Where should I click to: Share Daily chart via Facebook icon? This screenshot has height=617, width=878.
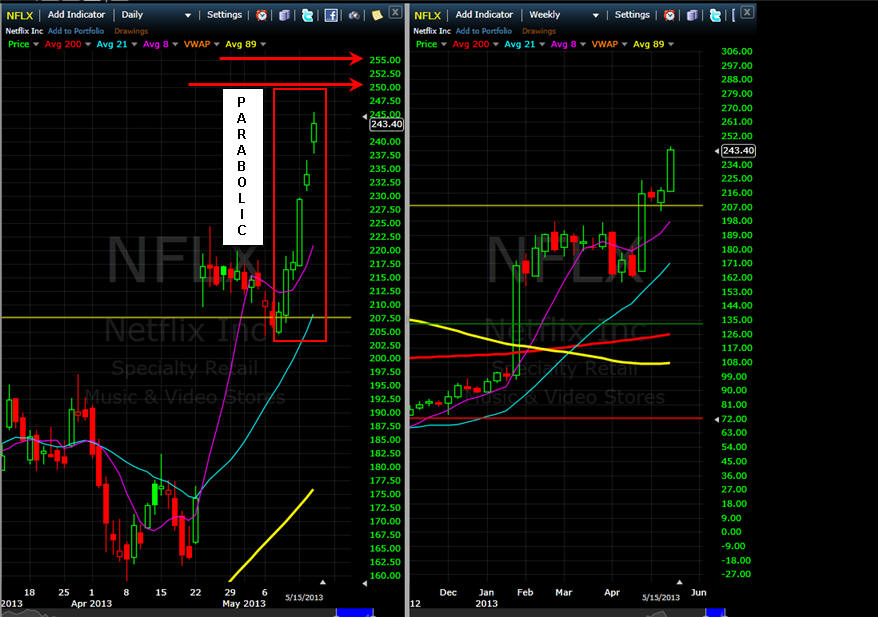(x=331, y=15)
